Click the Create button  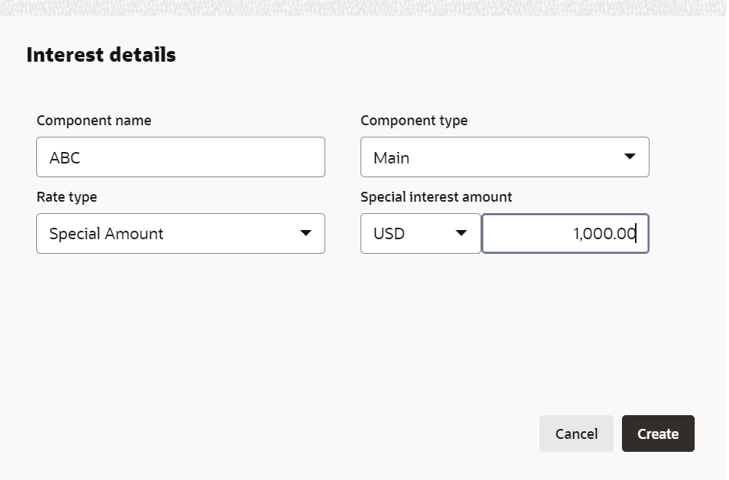(x=658, y=434)
